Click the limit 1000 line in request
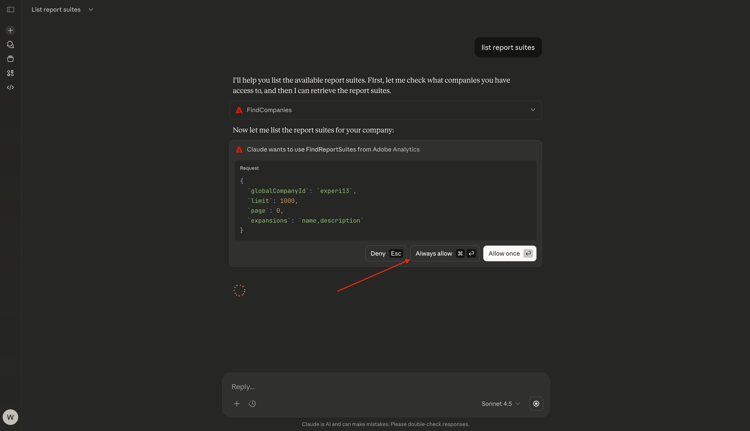 [x=273, y=201]
